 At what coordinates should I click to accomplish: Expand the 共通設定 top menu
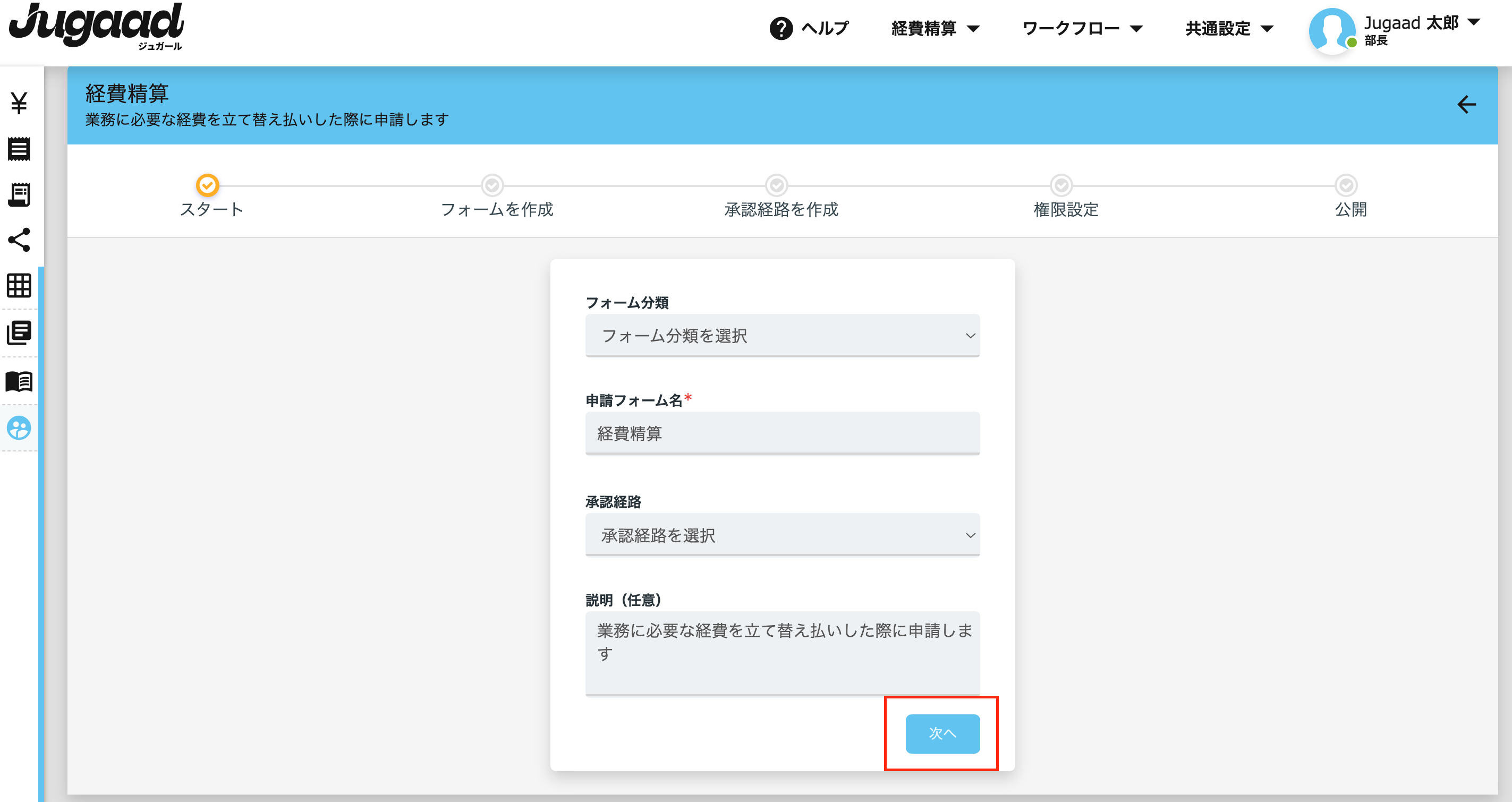coord(1229,28)
